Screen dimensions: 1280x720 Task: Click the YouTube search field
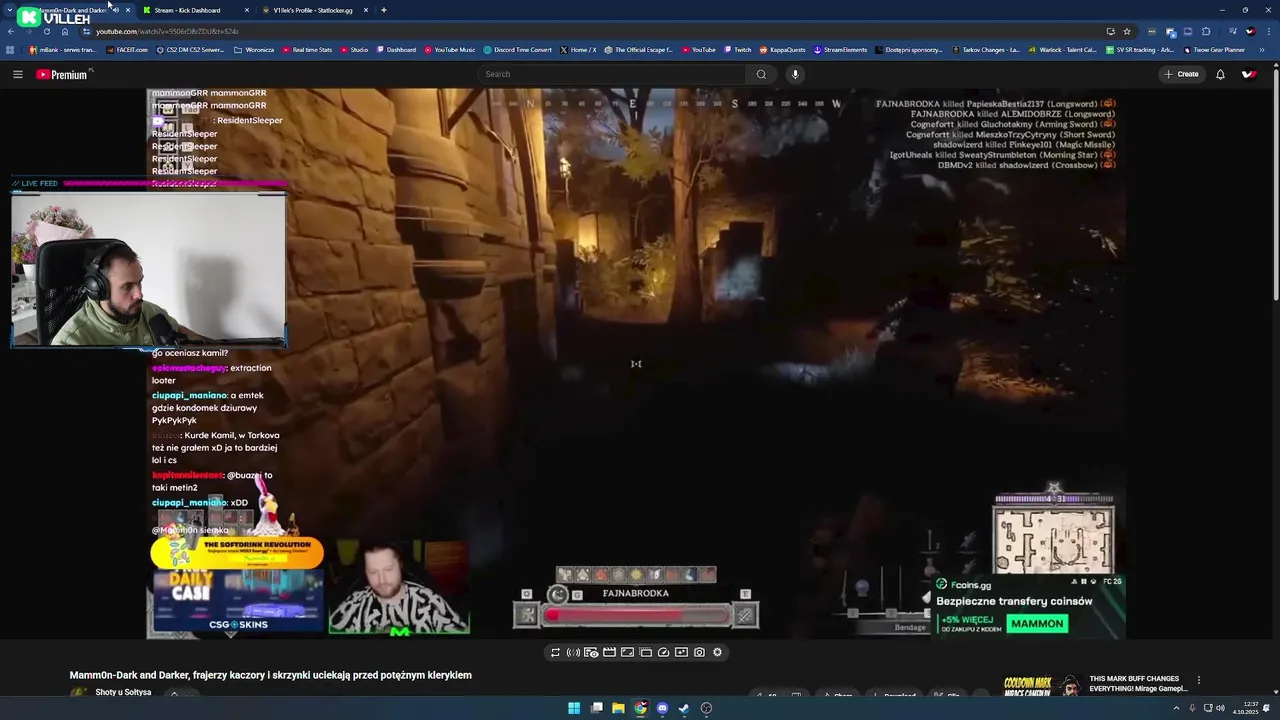pyautogui.click(x=611, y=74)
